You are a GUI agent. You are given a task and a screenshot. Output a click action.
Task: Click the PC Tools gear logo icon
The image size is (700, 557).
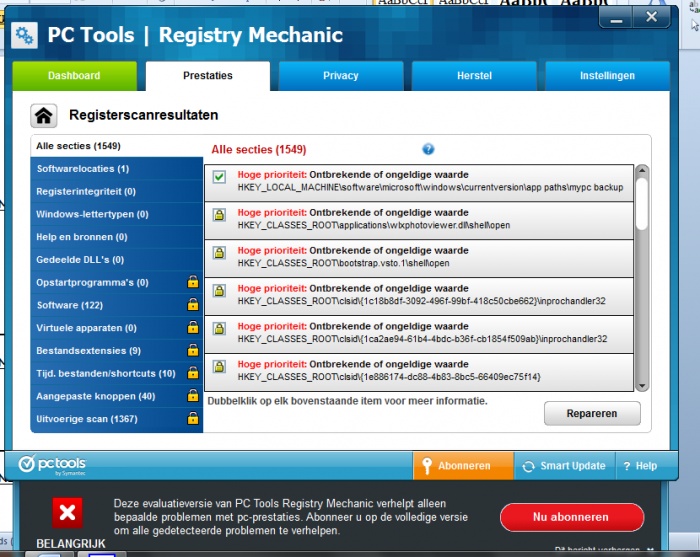(24, 35)
